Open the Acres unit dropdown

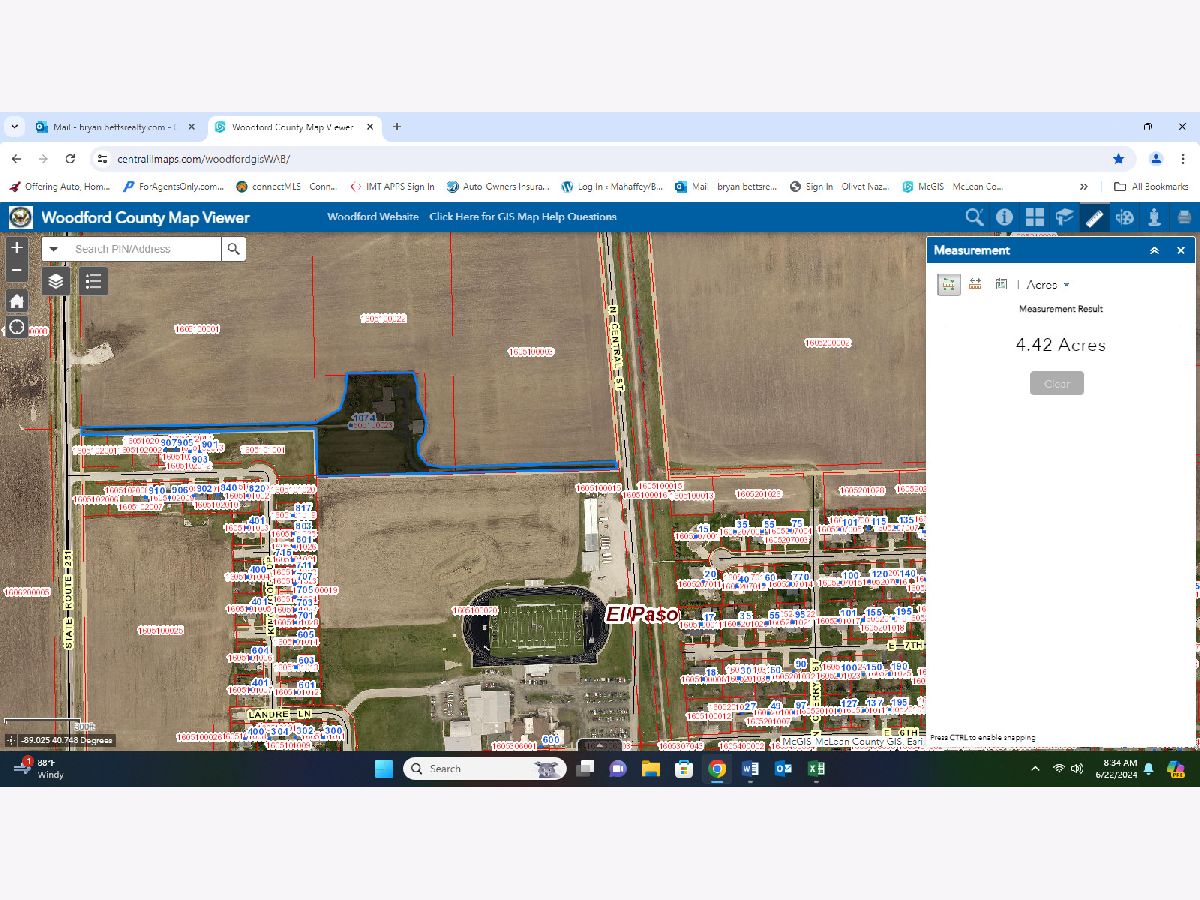tap(1047, 285)
